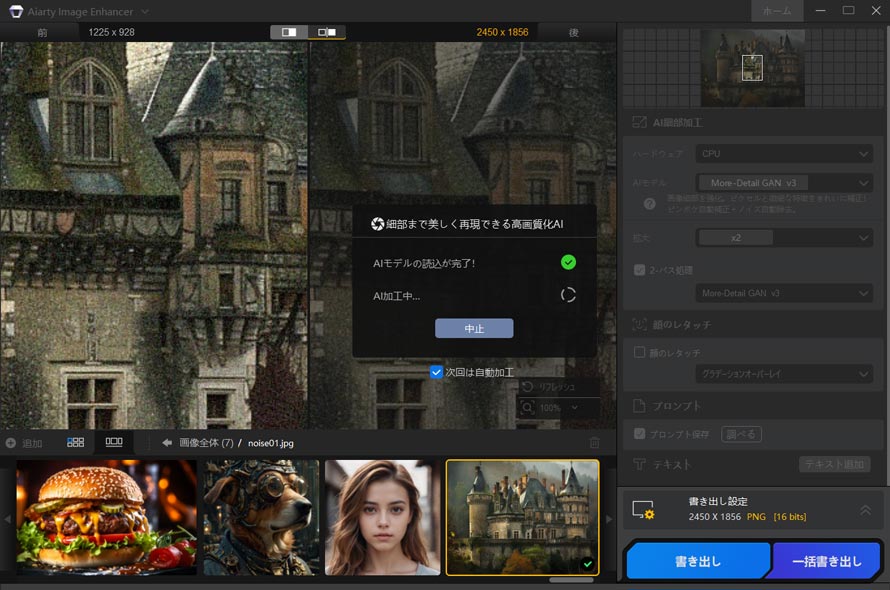Click the add image plus icon
This screenshot has width=890, height=590.
(11, 442)
